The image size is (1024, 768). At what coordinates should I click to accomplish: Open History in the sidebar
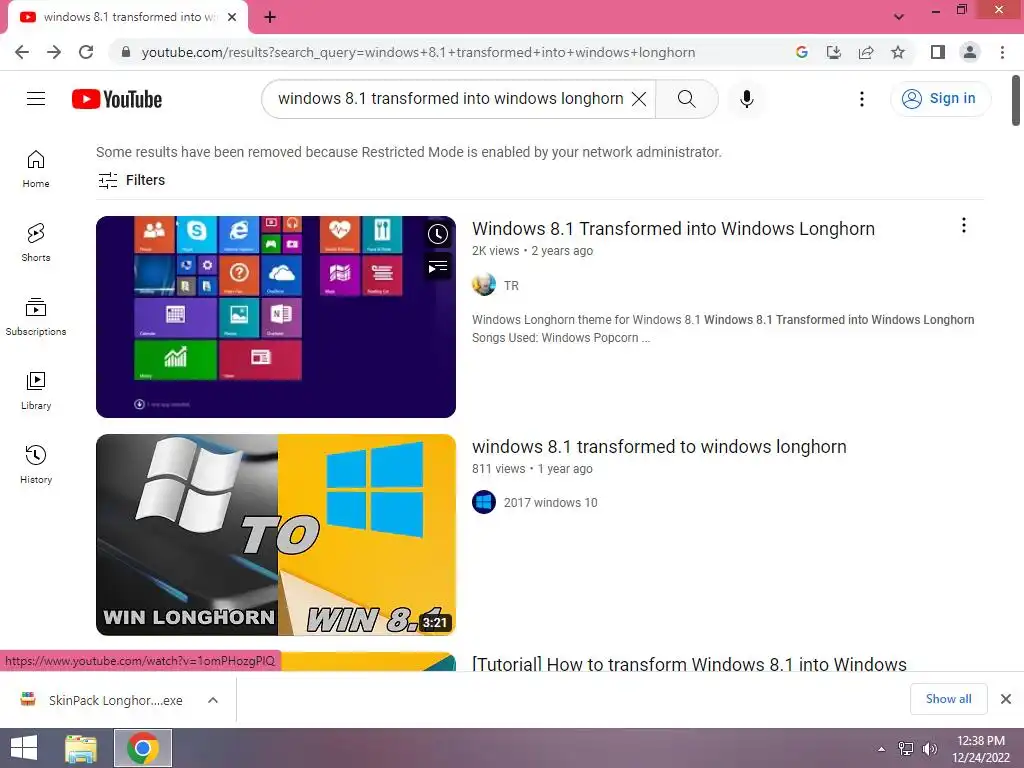(36, 464)
